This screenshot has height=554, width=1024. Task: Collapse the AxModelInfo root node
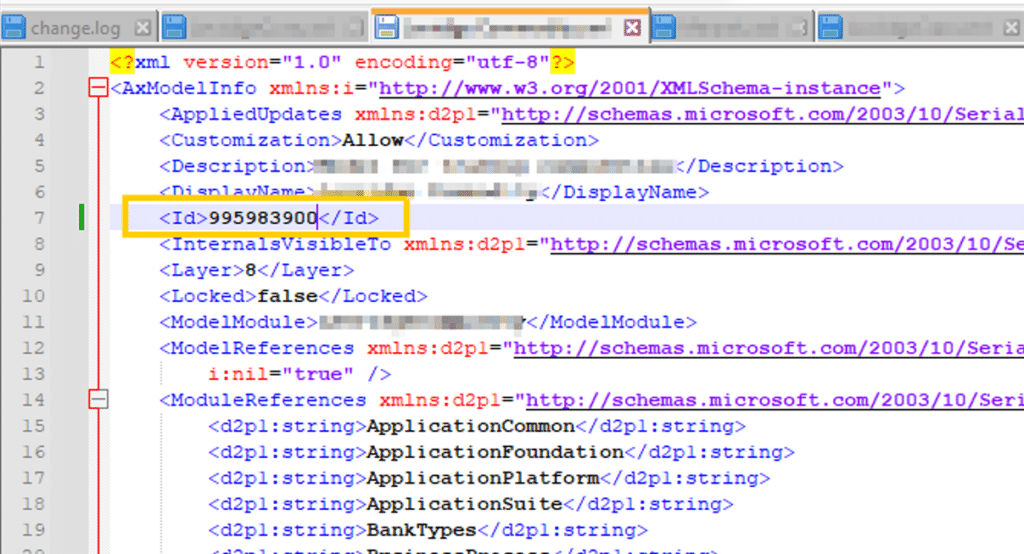(98, 88)
